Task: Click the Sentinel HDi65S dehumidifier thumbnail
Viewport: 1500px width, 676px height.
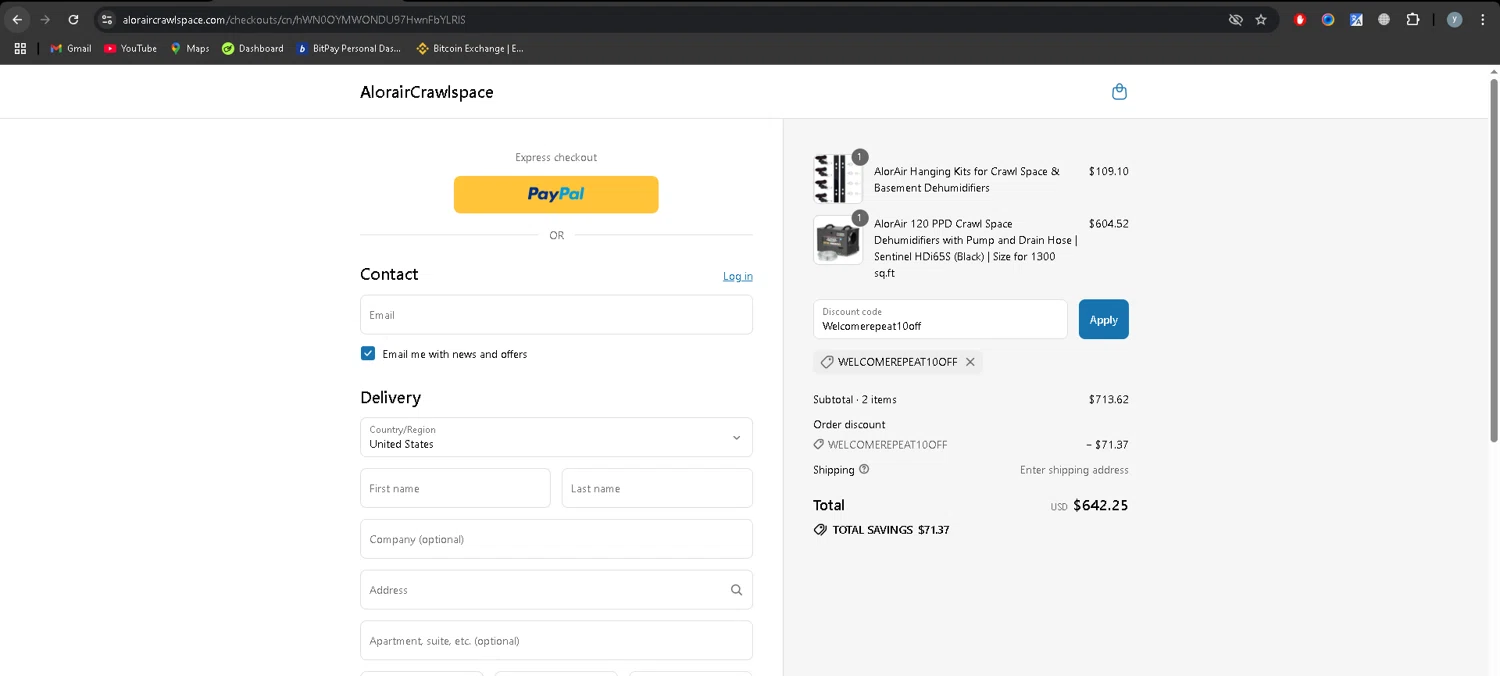Action: point(838,240)
